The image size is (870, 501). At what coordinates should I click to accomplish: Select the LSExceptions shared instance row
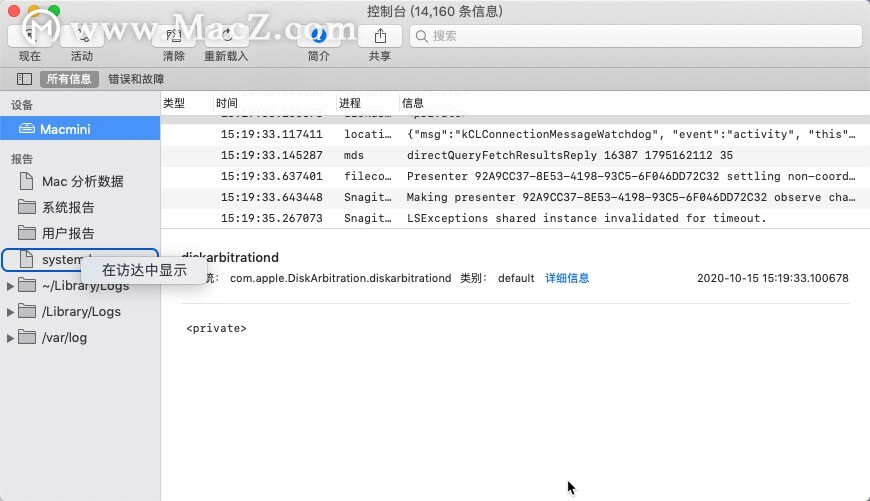(x=515, y=218)
